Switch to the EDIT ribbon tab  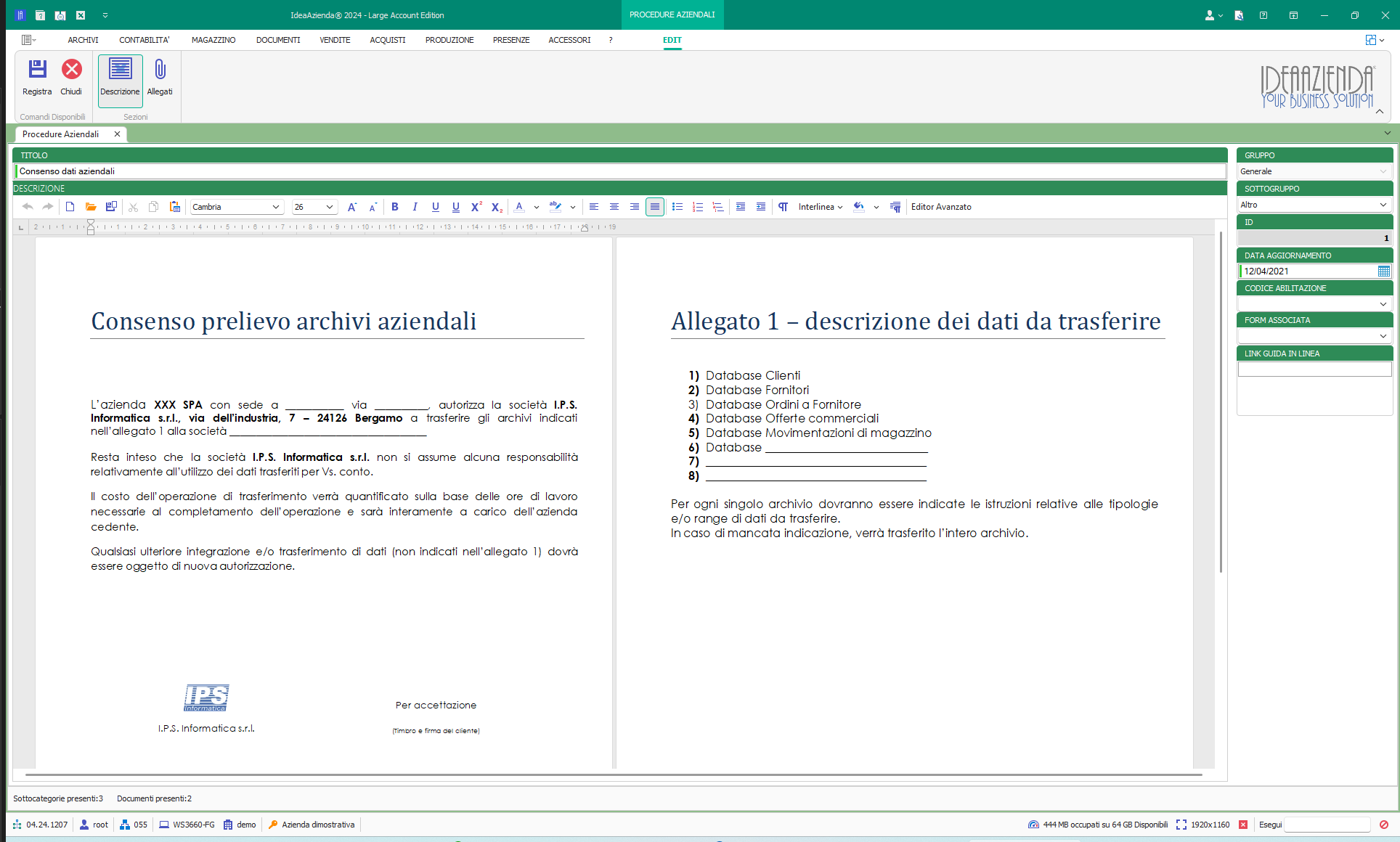click(x=672, y=40)
